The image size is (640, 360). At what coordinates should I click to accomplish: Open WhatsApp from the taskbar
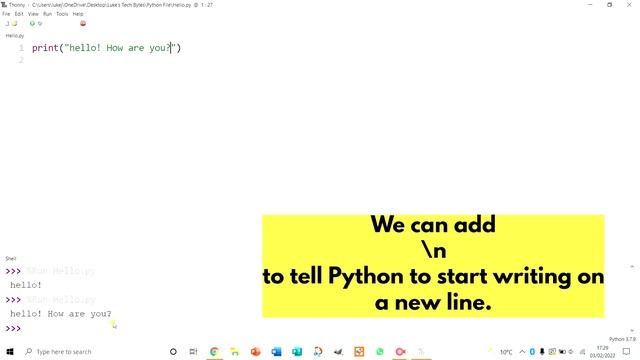(380, 351)
